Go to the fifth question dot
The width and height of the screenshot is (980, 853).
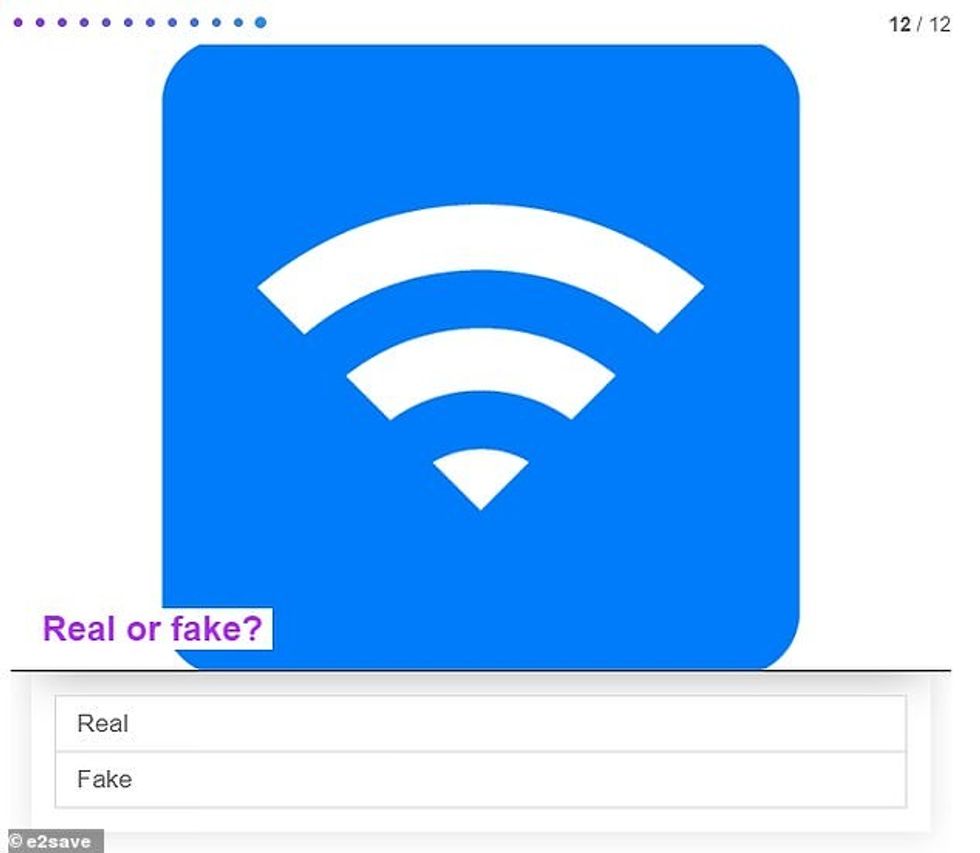click(106, 22)
